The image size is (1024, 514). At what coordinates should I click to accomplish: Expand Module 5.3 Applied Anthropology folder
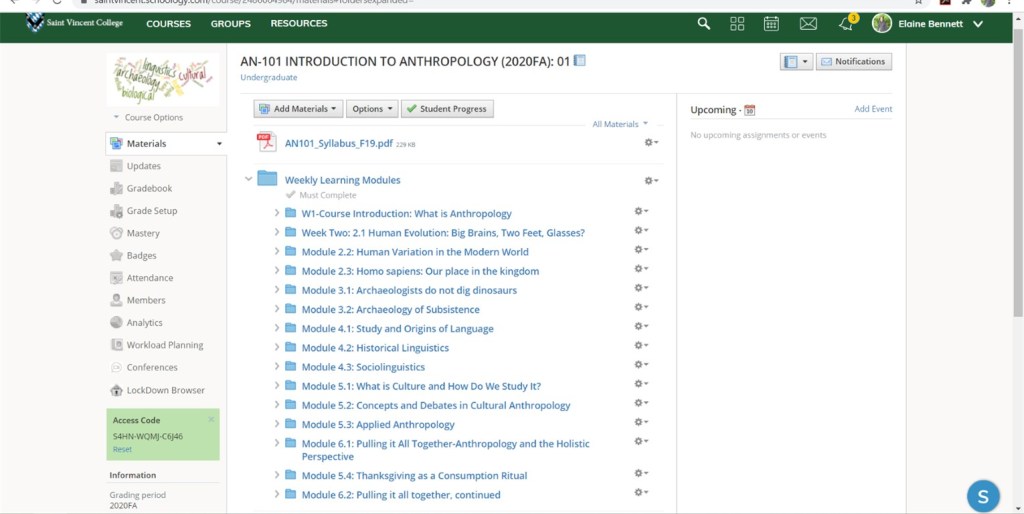(x=277, y=424)
